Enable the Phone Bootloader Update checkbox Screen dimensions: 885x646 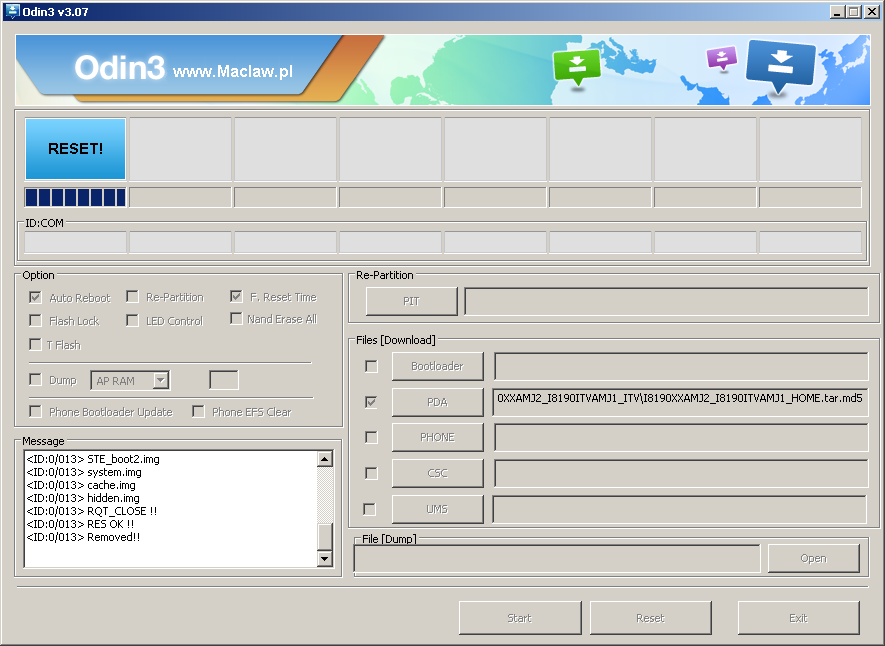(x=35, y=411)
